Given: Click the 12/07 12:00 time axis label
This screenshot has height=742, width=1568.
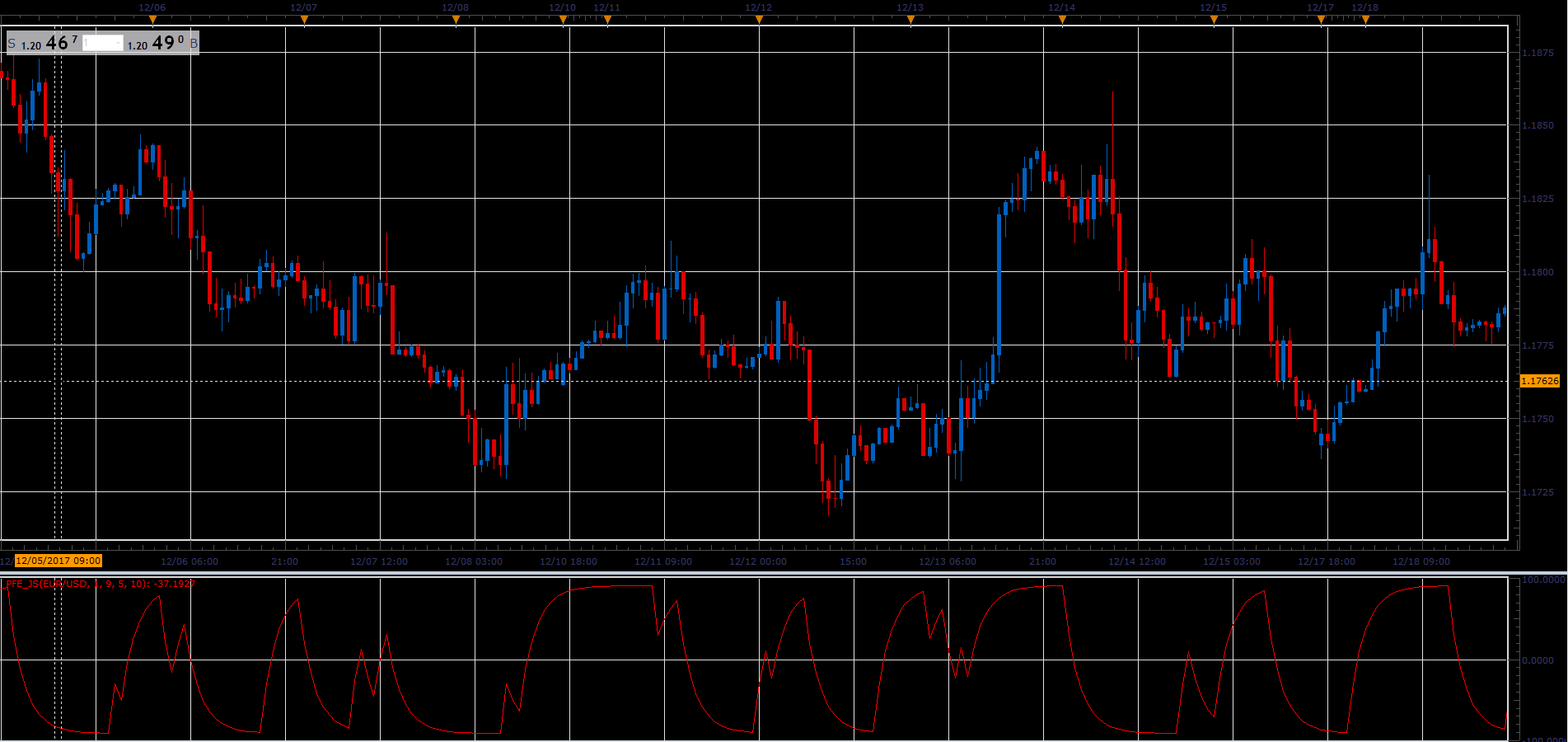Looking at the screenshot, I should coord(379,561).
